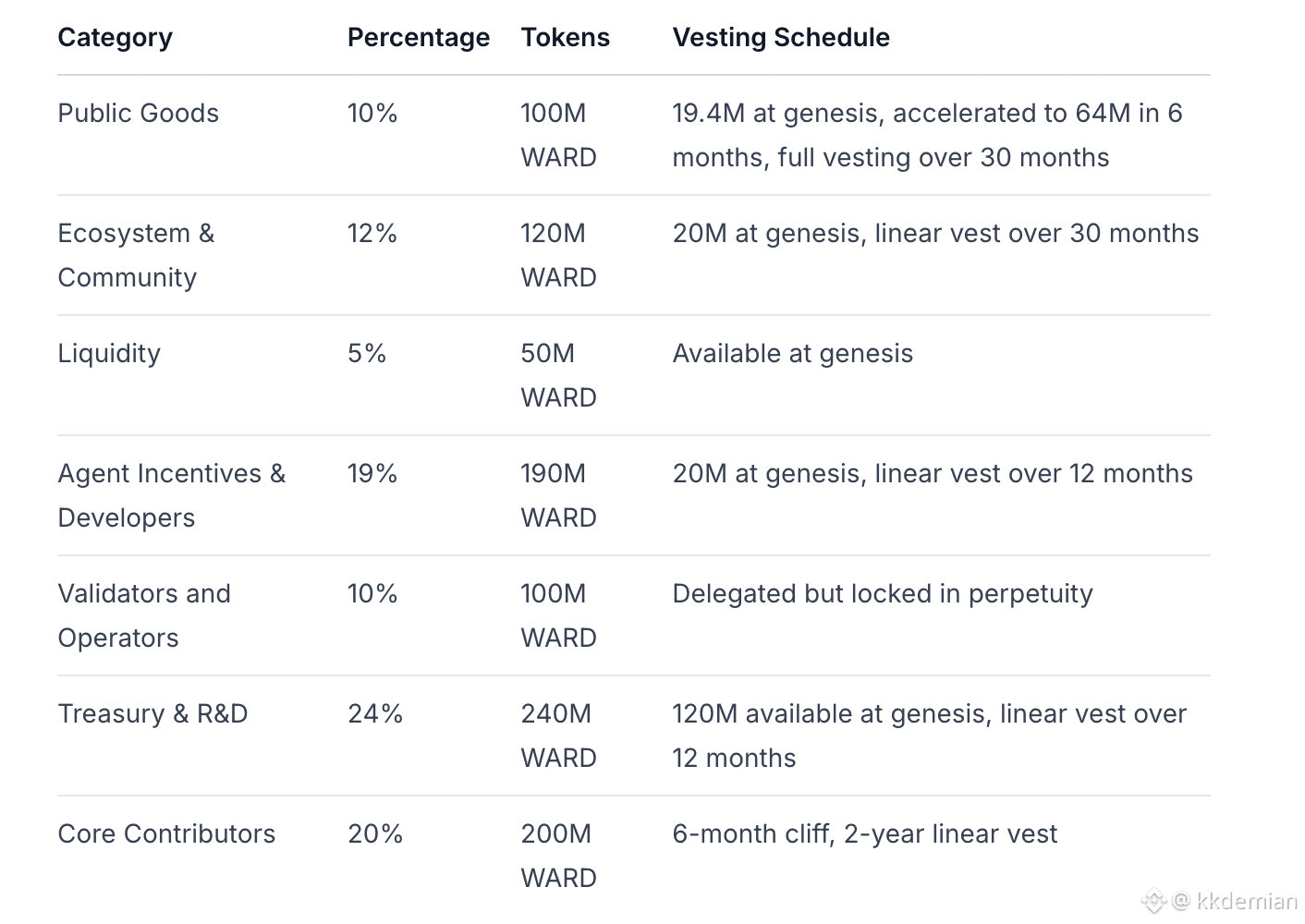Click the 24% percentage value

tap(374, 714)
